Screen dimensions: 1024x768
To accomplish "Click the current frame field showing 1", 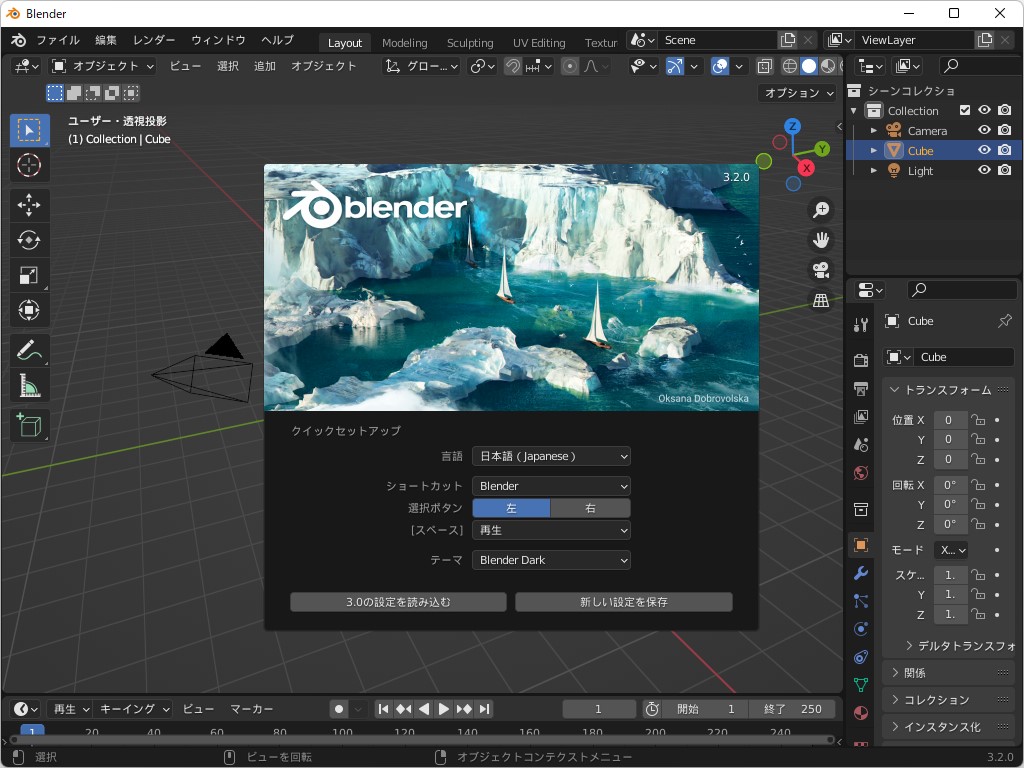I will tap(599, 708).
